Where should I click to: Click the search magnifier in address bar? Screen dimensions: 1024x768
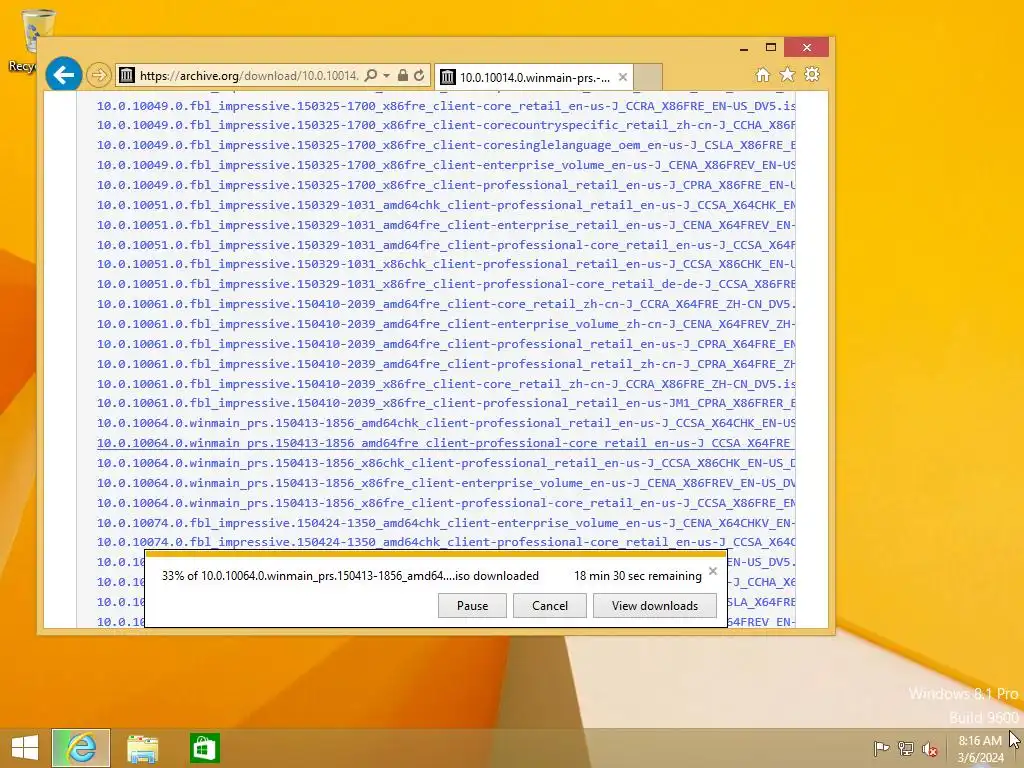click(370, 76)
